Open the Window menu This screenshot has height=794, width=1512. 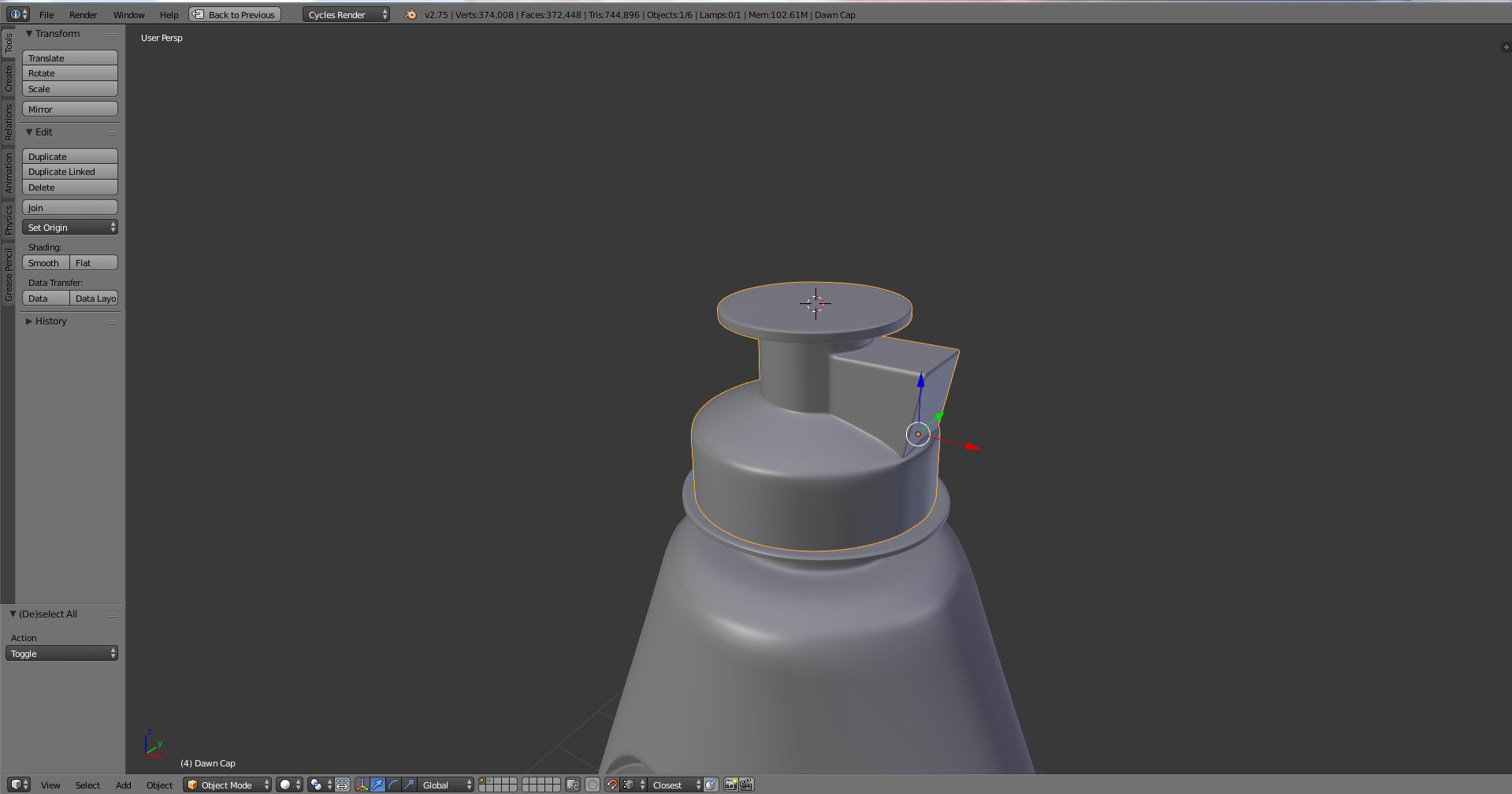[128, 14]
